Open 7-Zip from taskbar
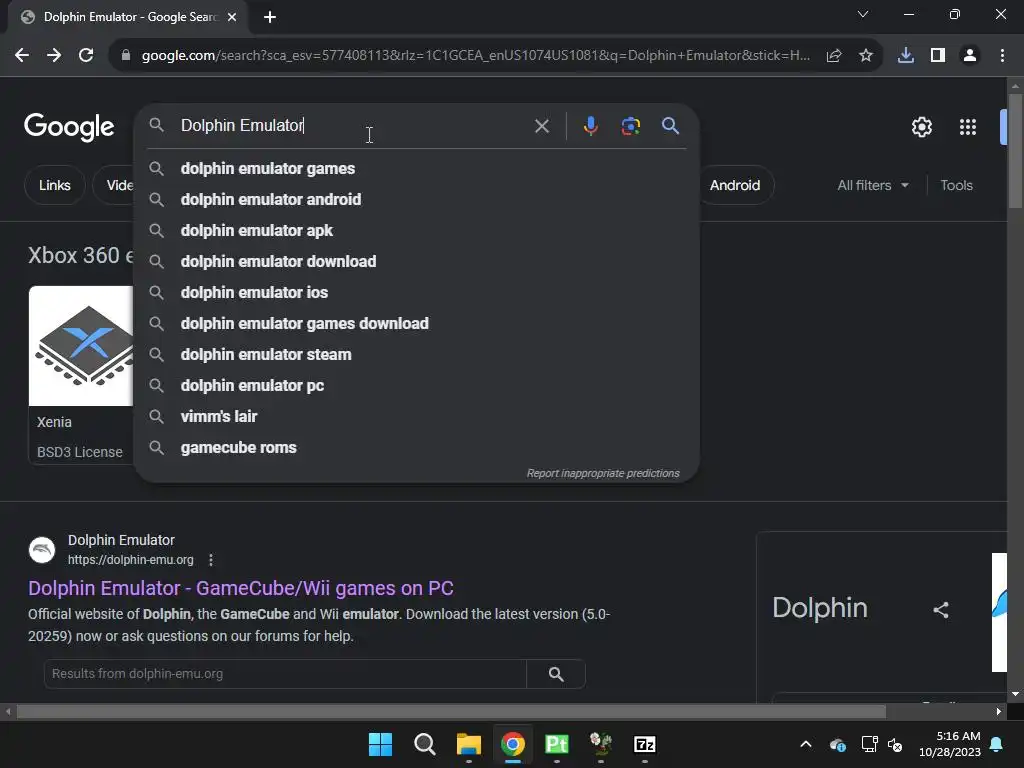 645,744
